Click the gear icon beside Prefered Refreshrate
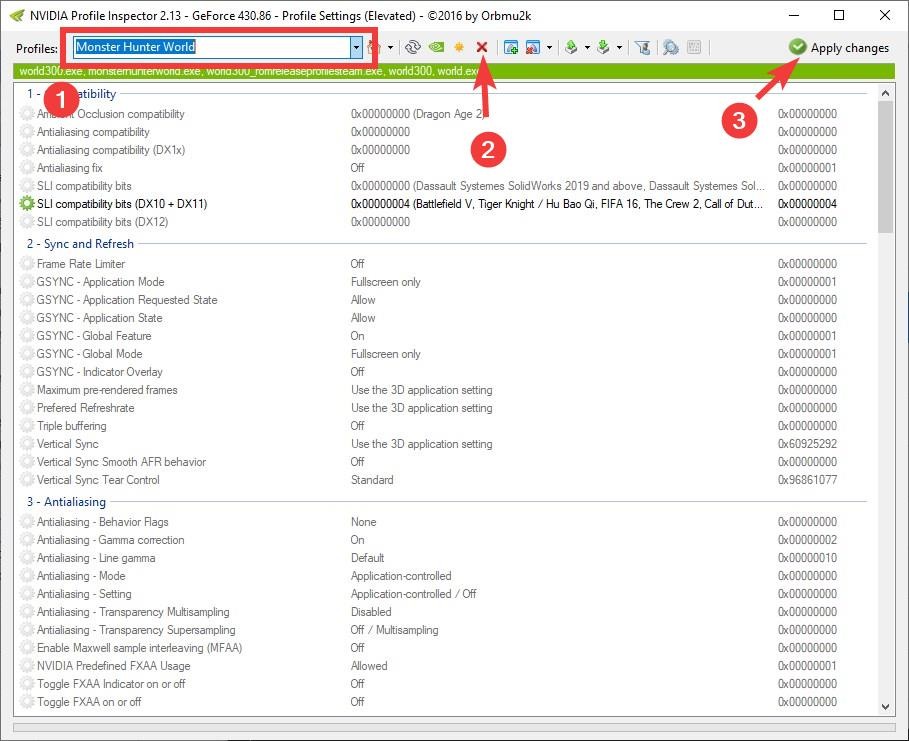 pyautogui.click(x=27, y=408)
